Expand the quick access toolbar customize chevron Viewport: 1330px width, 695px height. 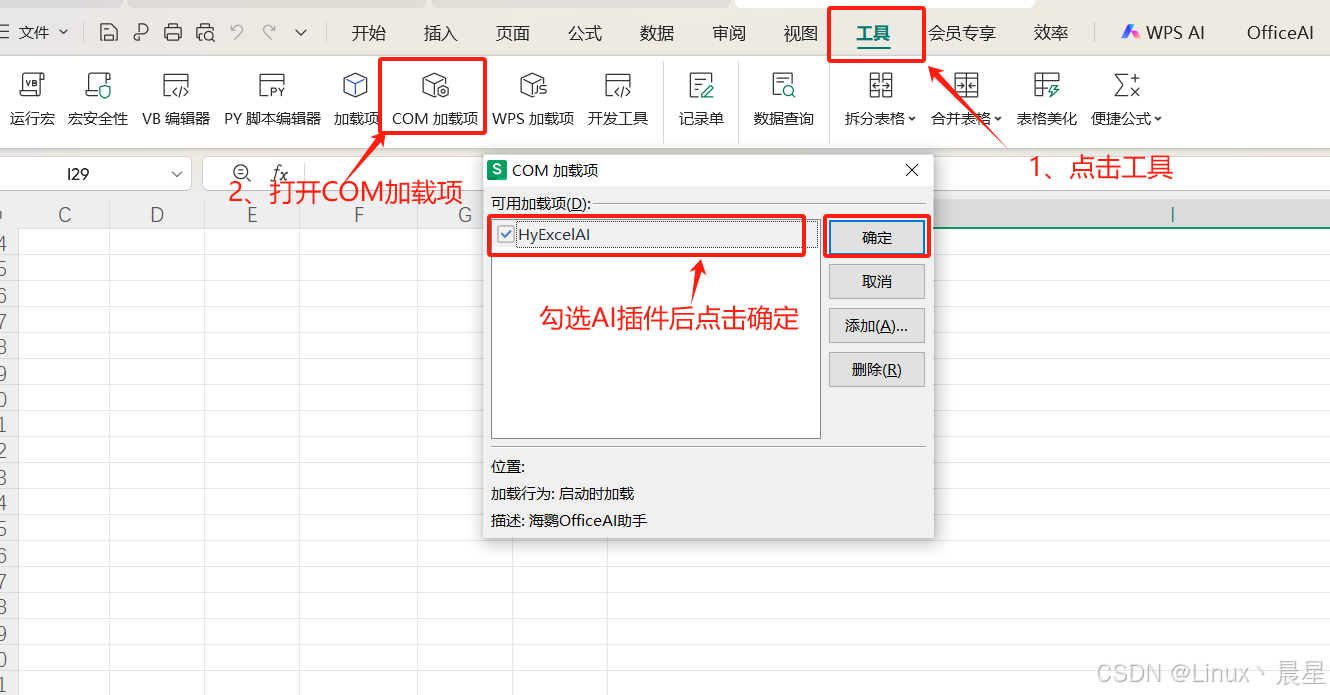pyautogui.click(x=301, y=33)
